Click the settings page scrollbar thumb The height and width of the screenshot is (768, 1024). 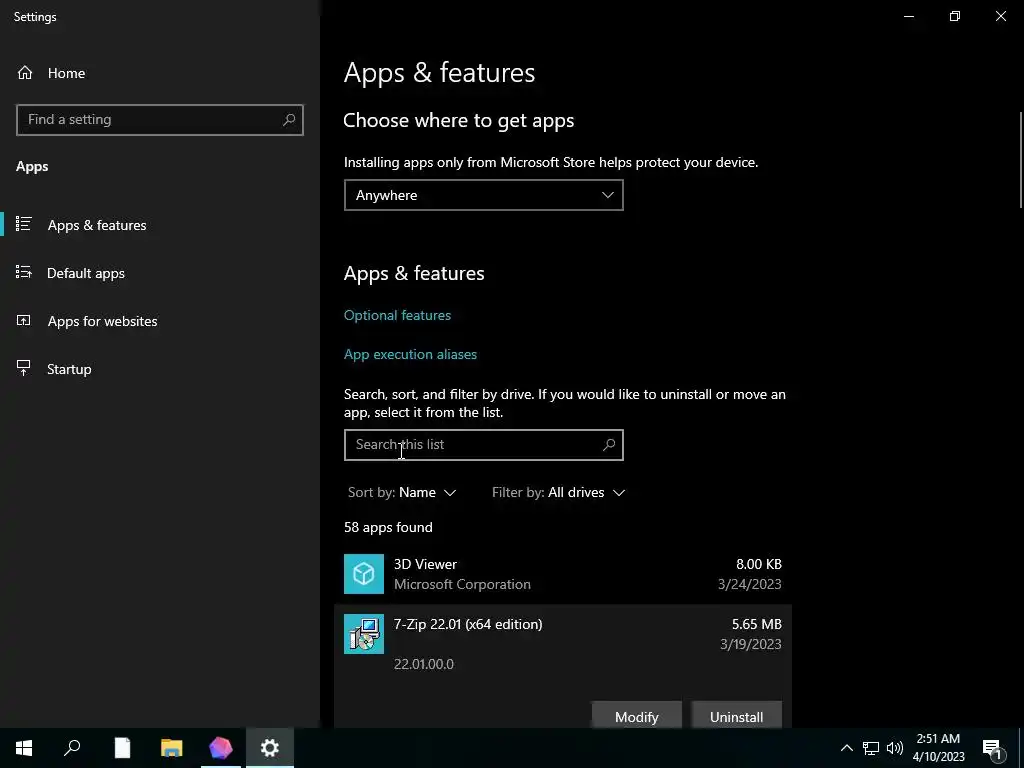coord(1021,160)
